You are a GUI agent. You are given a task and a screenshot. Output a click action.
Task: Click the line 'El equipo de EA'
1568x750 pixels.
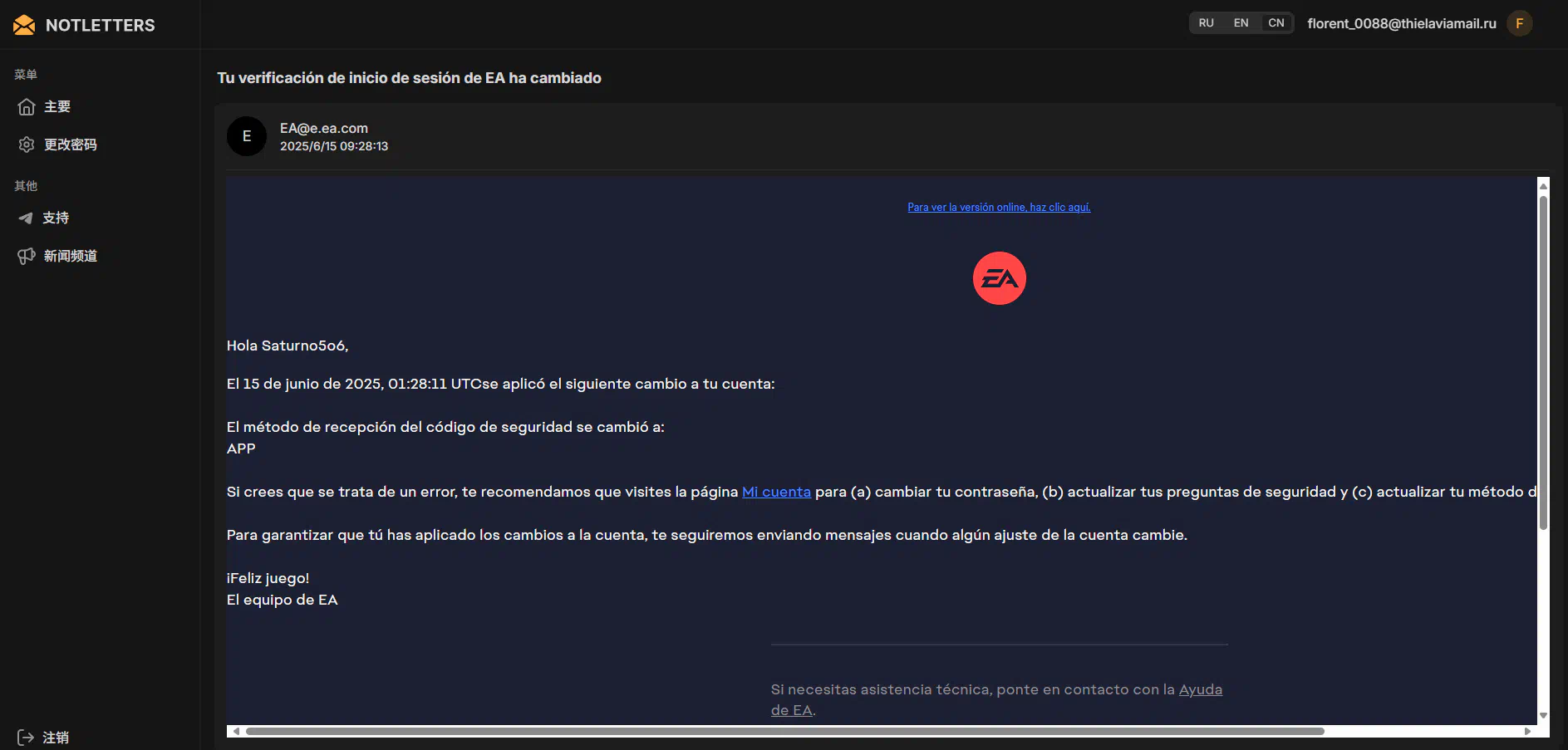coord(283,600)
